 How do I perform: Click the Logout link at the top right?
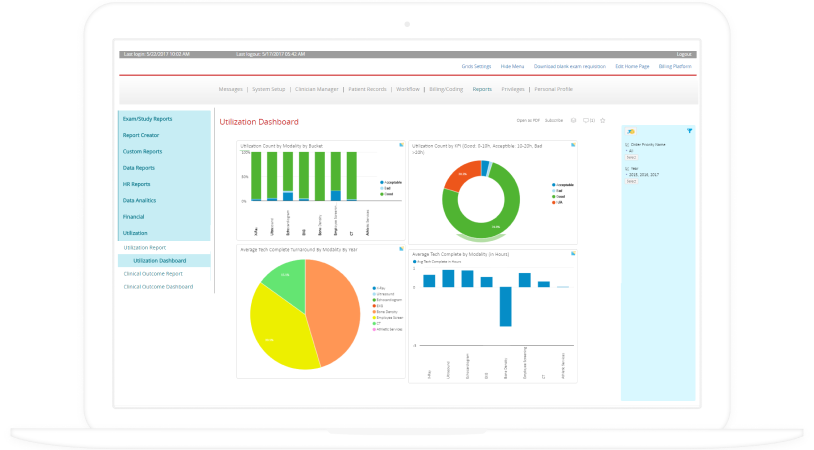point(684,53)
